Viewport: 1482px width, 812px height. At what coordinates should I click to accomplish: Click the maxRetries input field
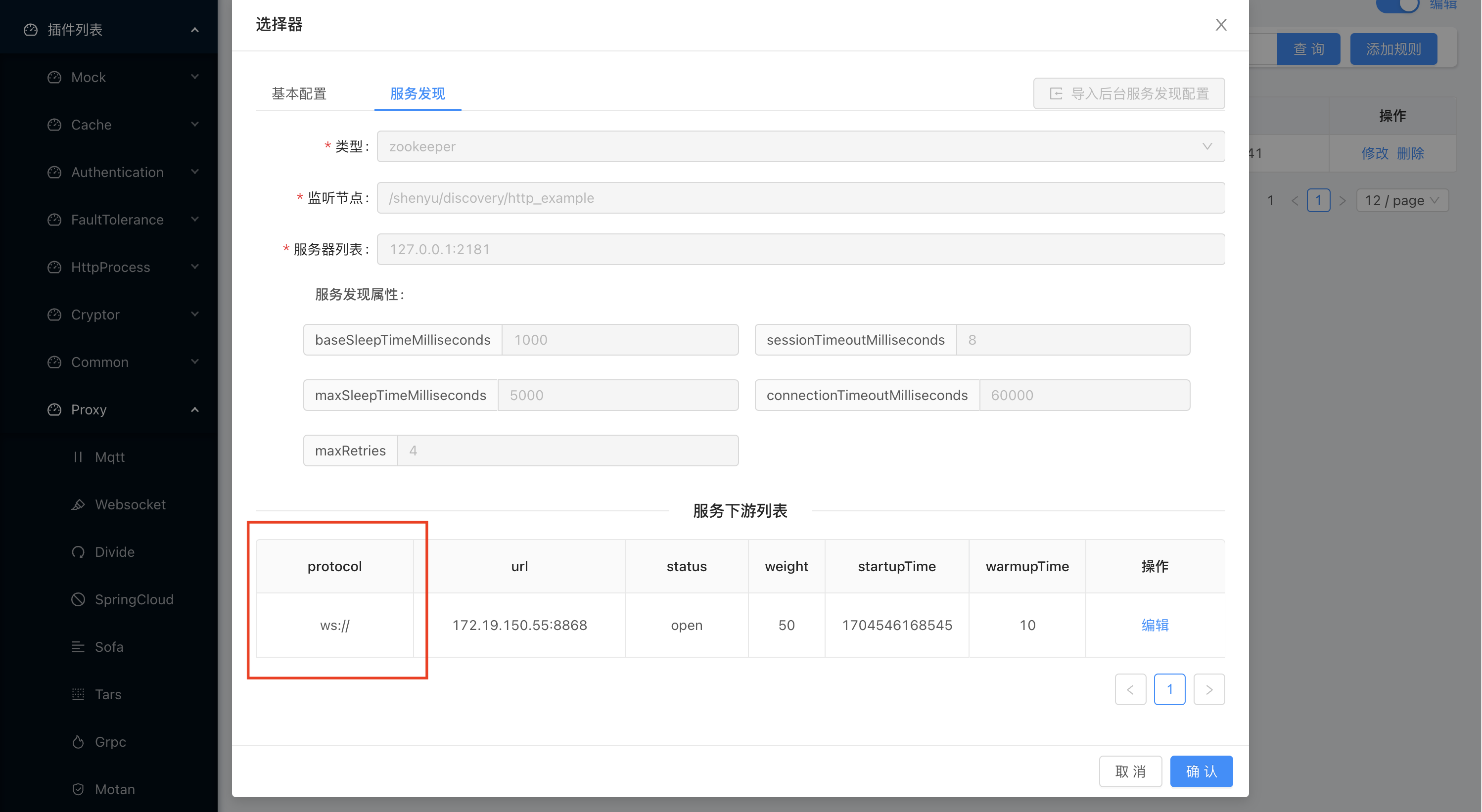coord(567,451)
